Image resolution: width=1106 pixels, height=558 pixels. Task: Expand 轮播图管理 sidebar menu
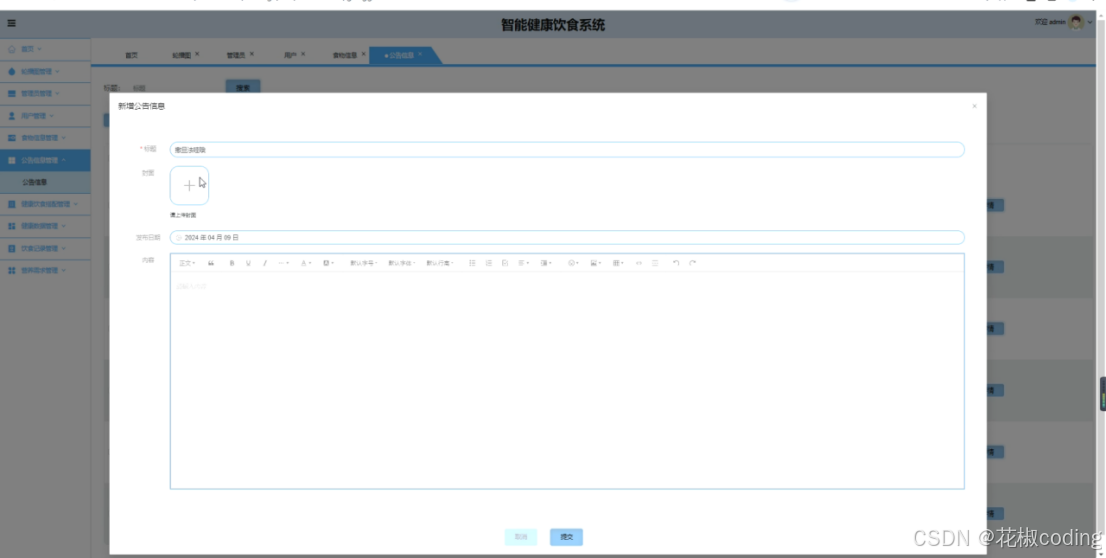[x=45, y=71]
